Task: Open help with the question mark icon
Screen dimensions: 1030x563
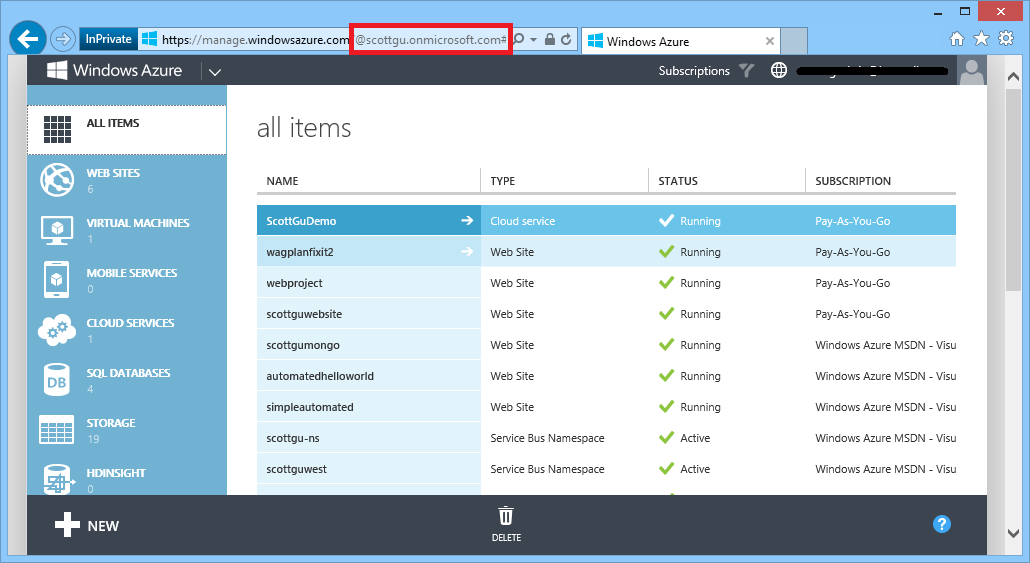Action: [x=941, y=524]
